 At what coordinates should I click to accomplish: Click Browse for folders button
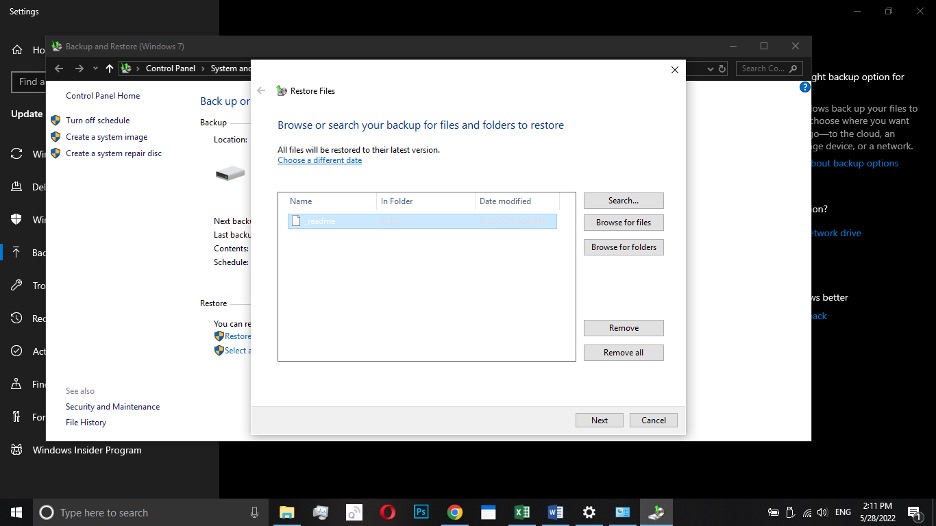tap(623, 247)
